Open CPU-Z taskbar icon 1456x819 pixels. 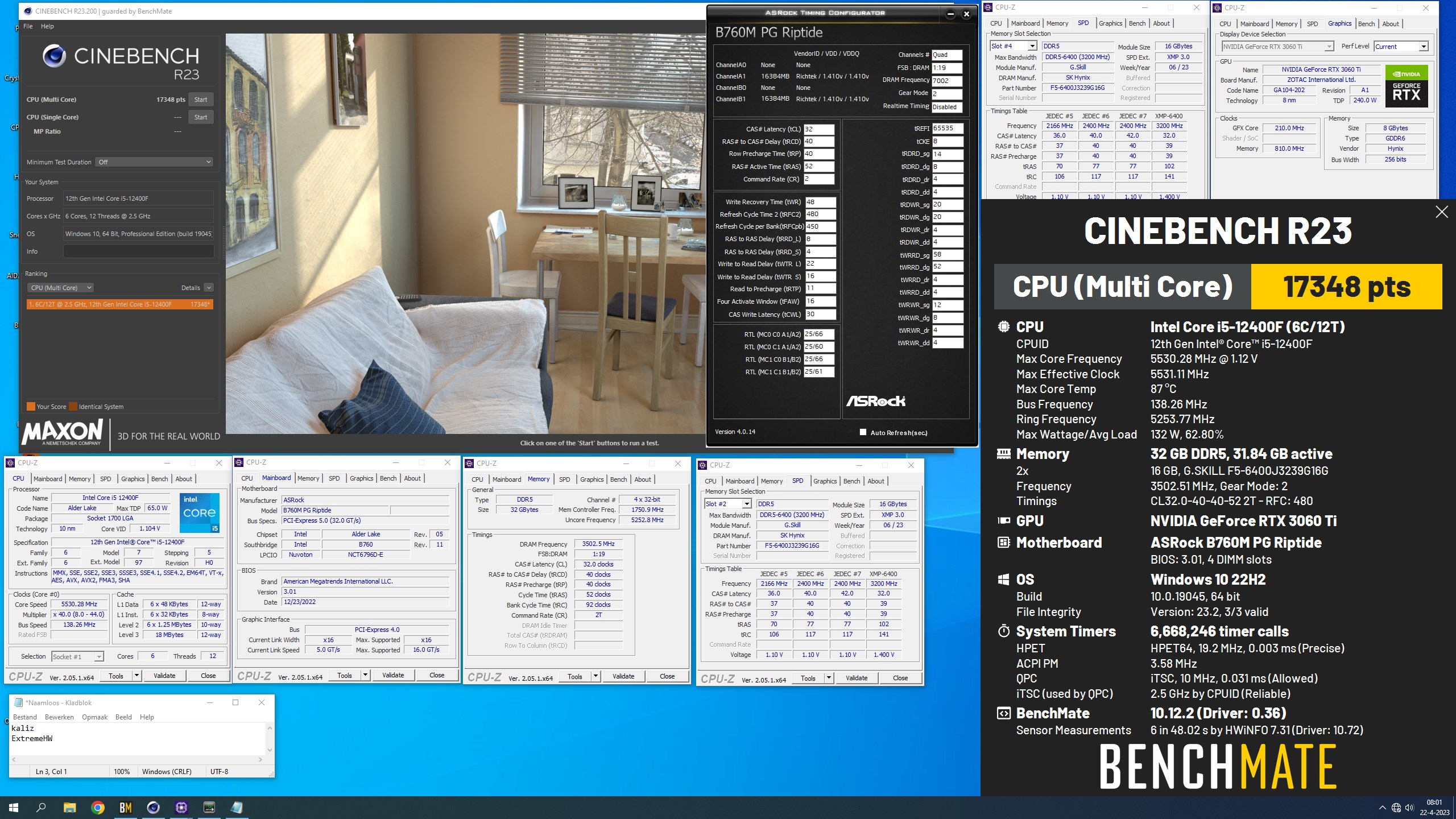181,807
